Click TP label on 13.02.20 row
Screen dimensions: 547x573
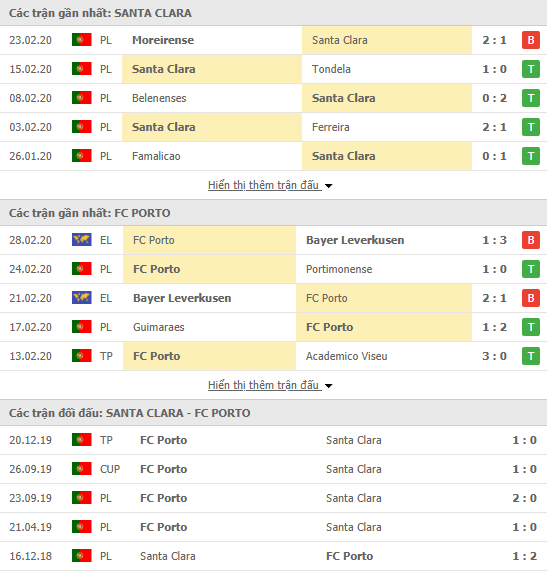pos(106,356)
